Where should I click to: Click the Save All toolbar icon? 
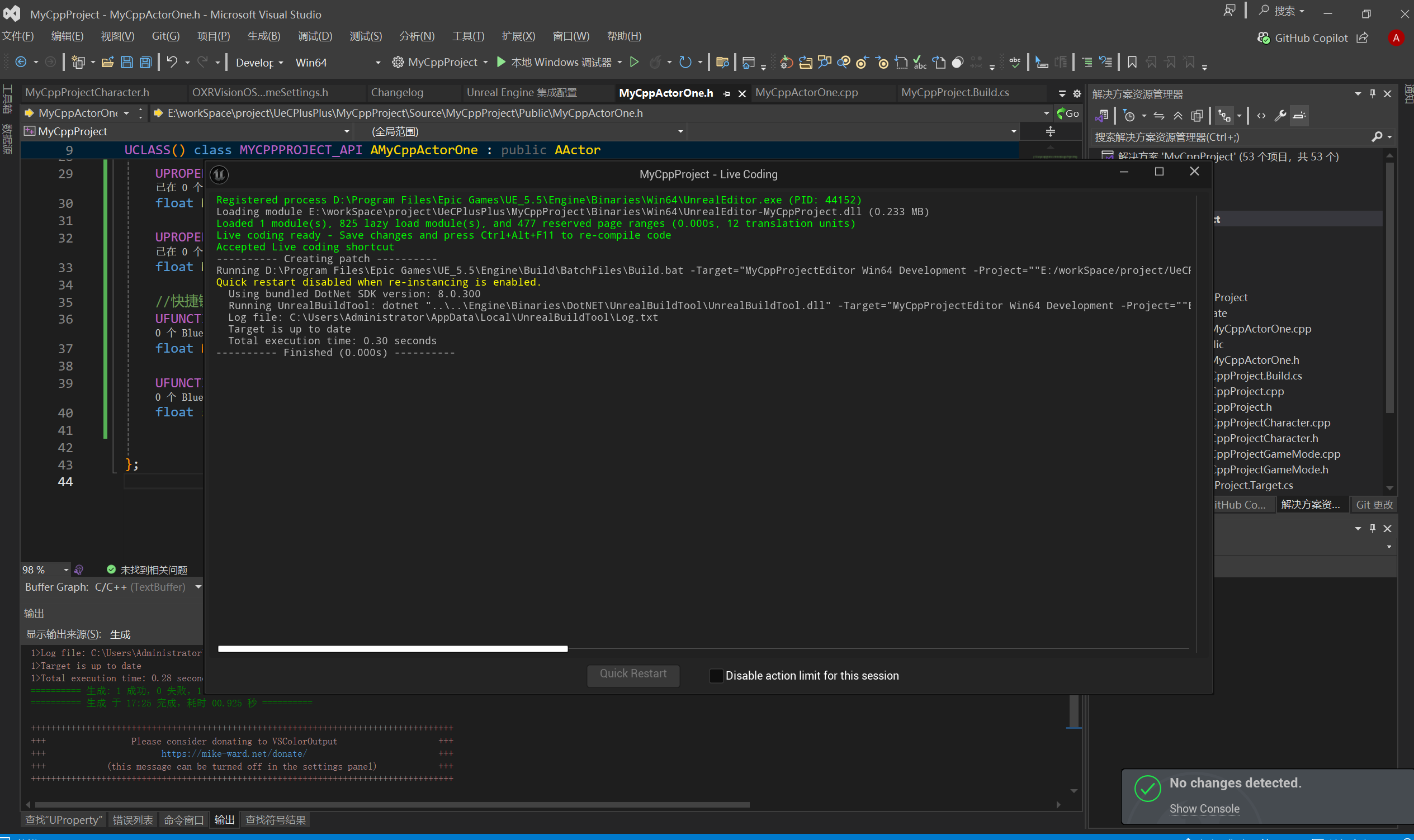pyautogui.click(x=145, y=62)
